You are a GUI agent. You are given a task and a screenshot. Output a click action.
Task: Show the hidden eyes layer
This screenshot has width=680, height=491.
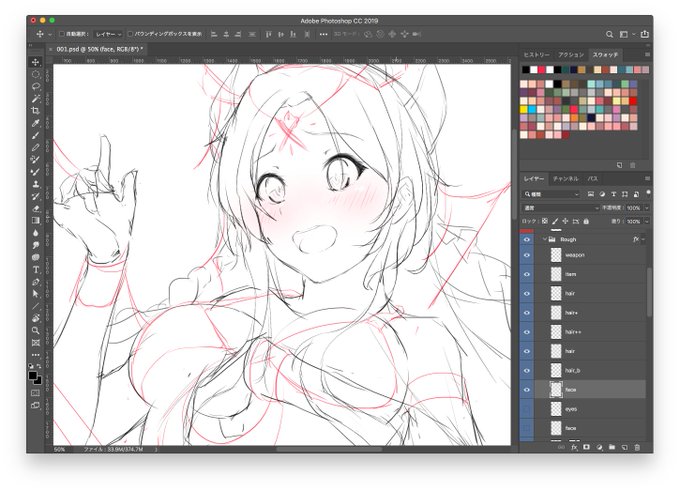pos(526,409)
